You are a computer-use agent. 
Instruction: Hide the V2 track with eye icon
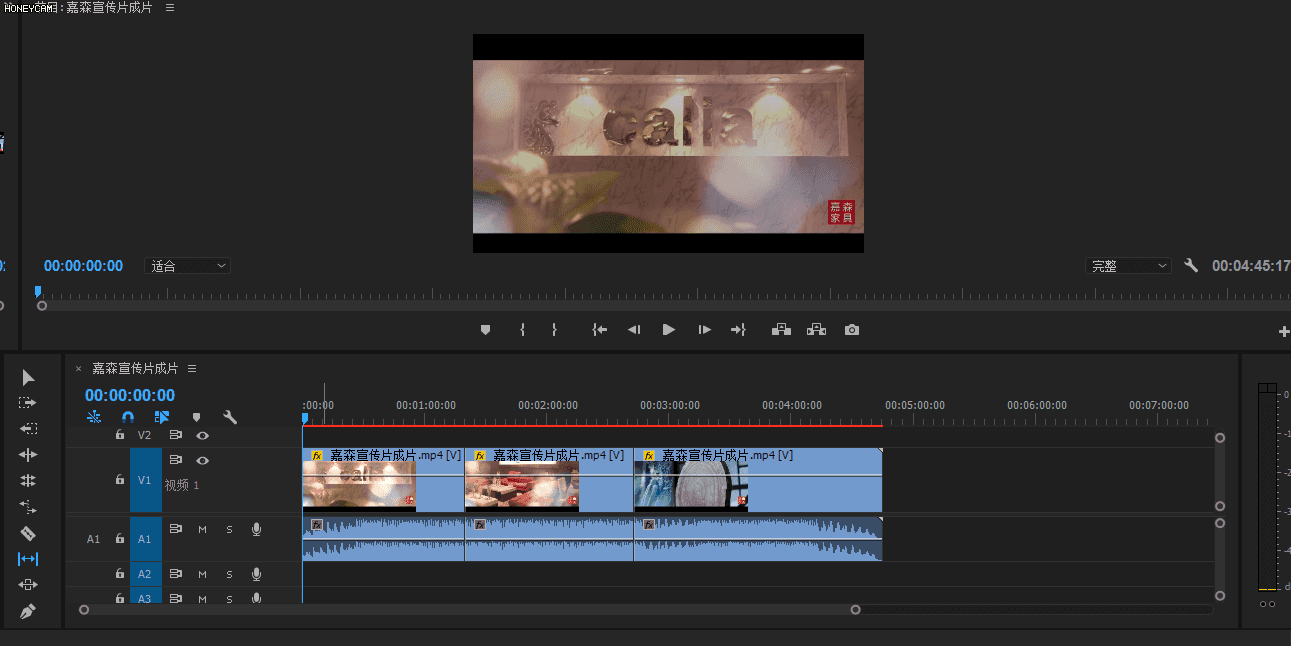pyautogui.click(x=202, y=435)
